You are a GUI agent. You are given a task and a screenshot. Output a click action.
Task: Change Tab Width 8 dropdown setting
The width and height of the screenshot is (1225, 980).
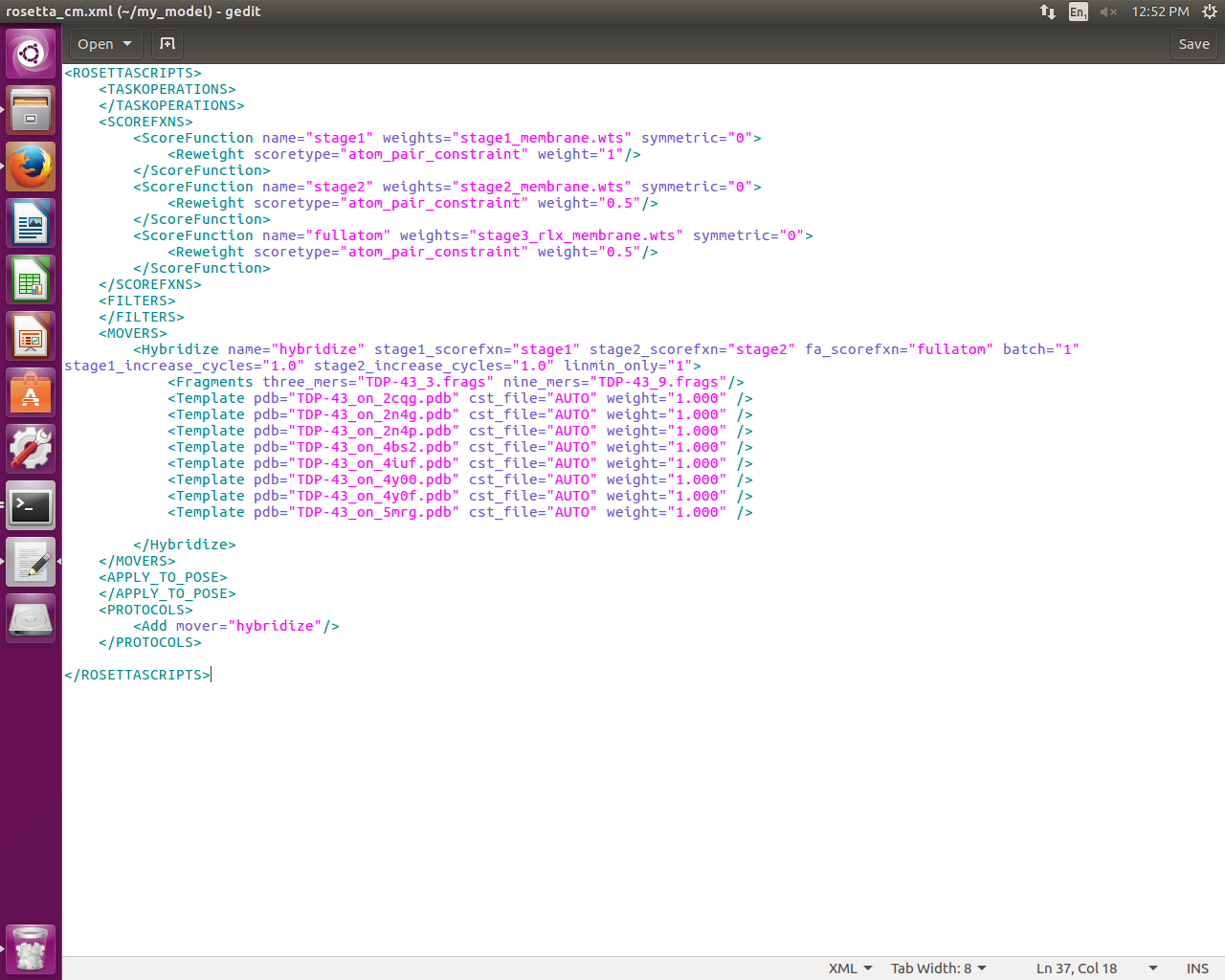tap(938, 969)
